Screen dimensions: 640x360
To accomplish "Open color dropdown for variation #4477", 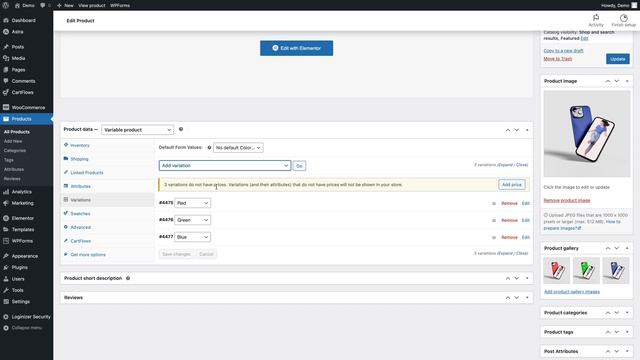I will [192, 237].
